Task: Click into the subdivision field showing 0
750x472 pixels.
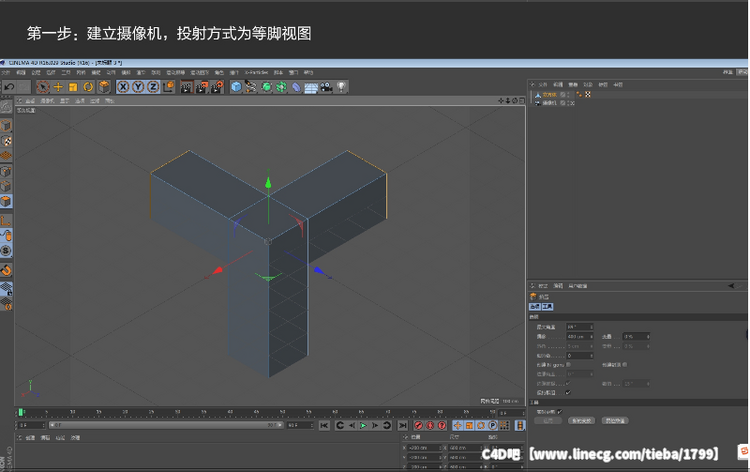Action: pos(578,356)
